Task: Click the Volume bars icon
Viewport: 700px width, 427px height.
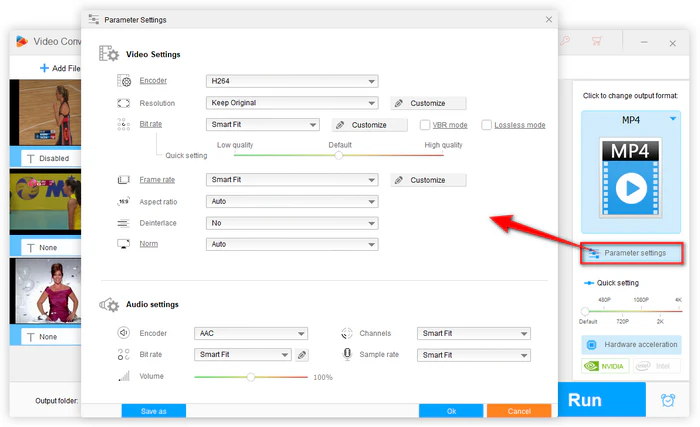Action: [124, 376]
